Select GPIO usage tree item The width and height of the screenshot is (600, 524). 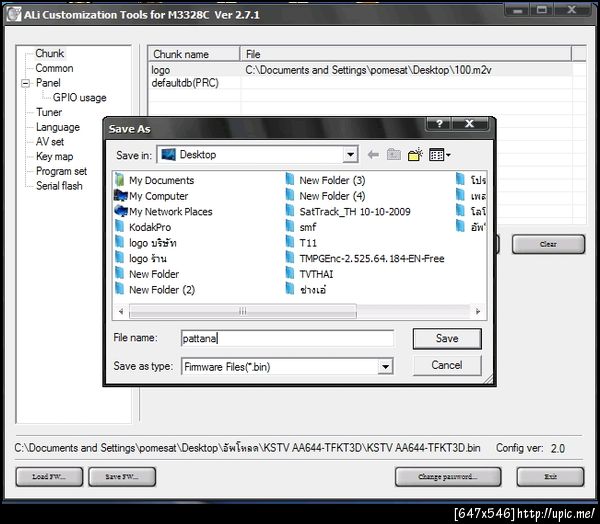(x=80, y=98)
